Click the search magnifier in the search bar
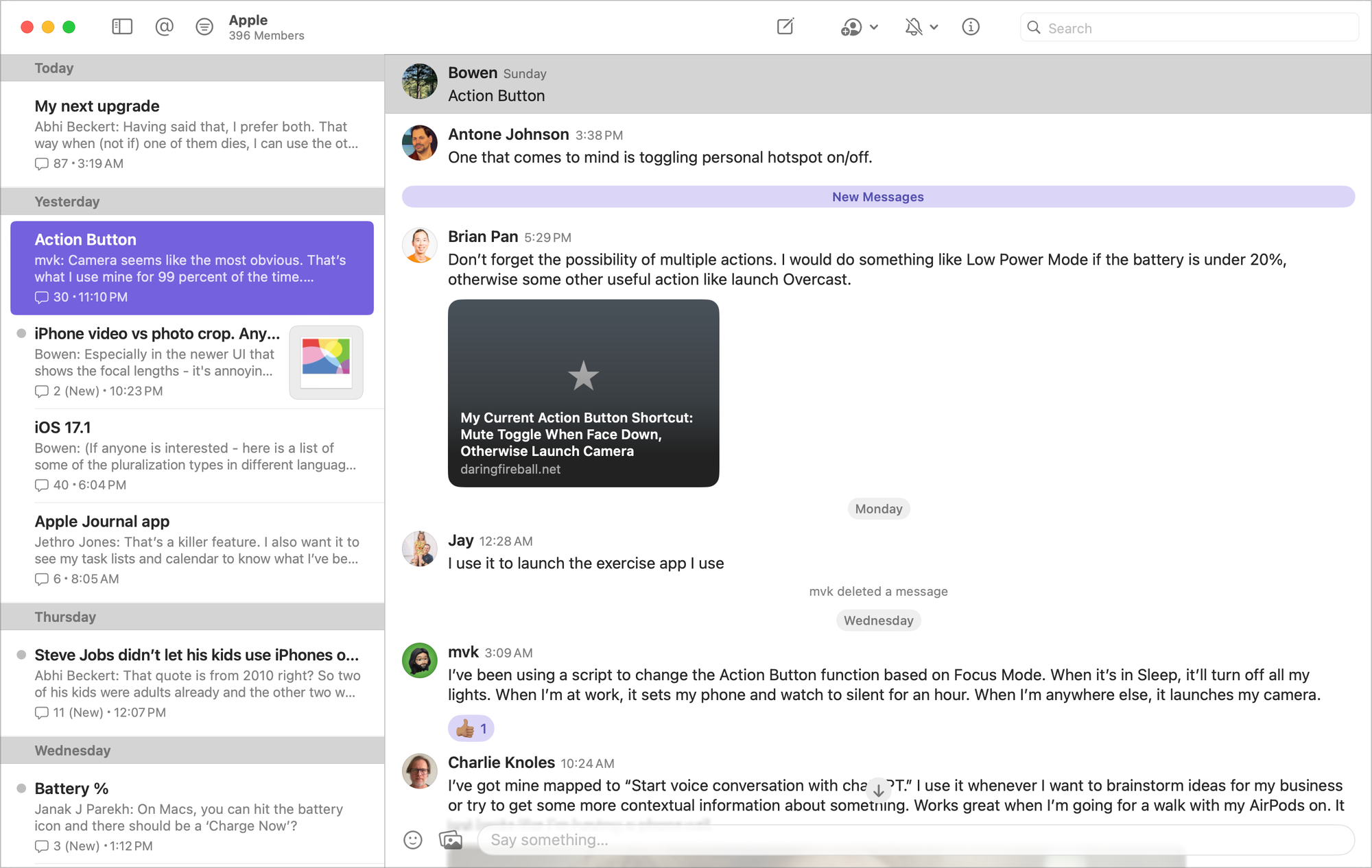This screenshot has width=1372, height=868. click(x=1034, y=27)
